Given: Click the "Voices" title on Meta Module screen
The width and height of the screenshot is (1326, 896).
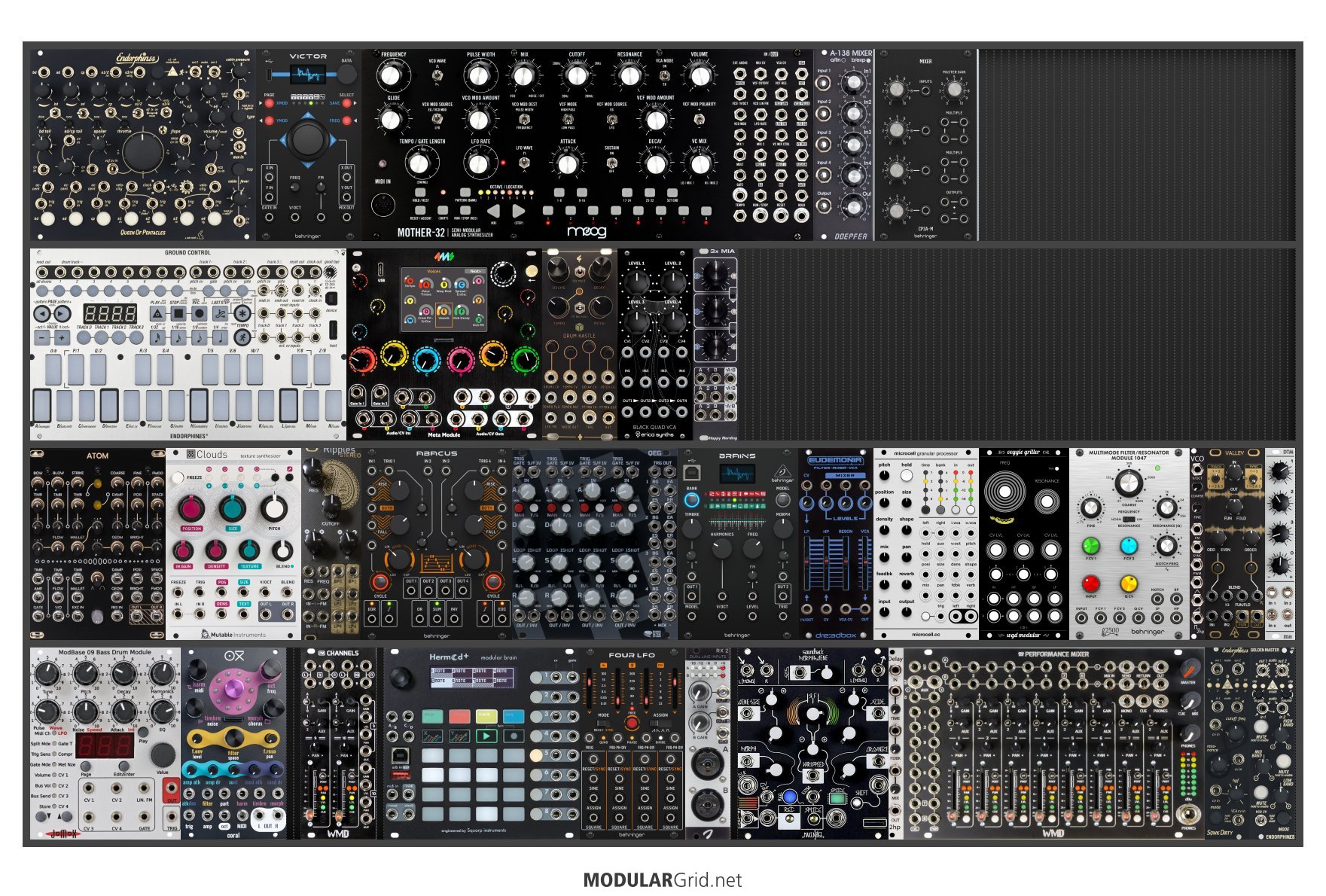Looking at the screenshot, I should (434, 271).
